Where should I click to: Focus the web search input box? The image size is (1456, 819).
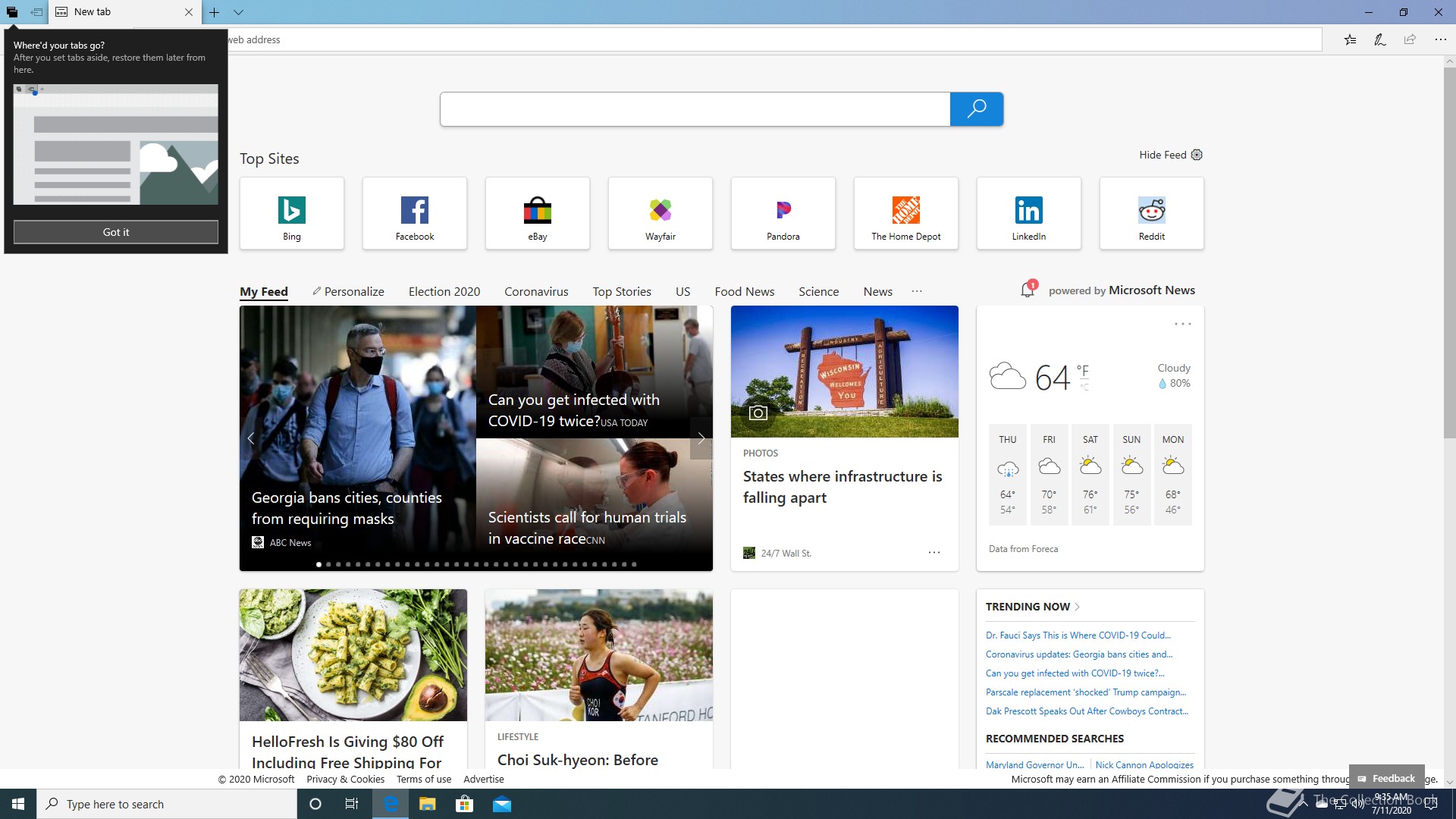point(695,109)
